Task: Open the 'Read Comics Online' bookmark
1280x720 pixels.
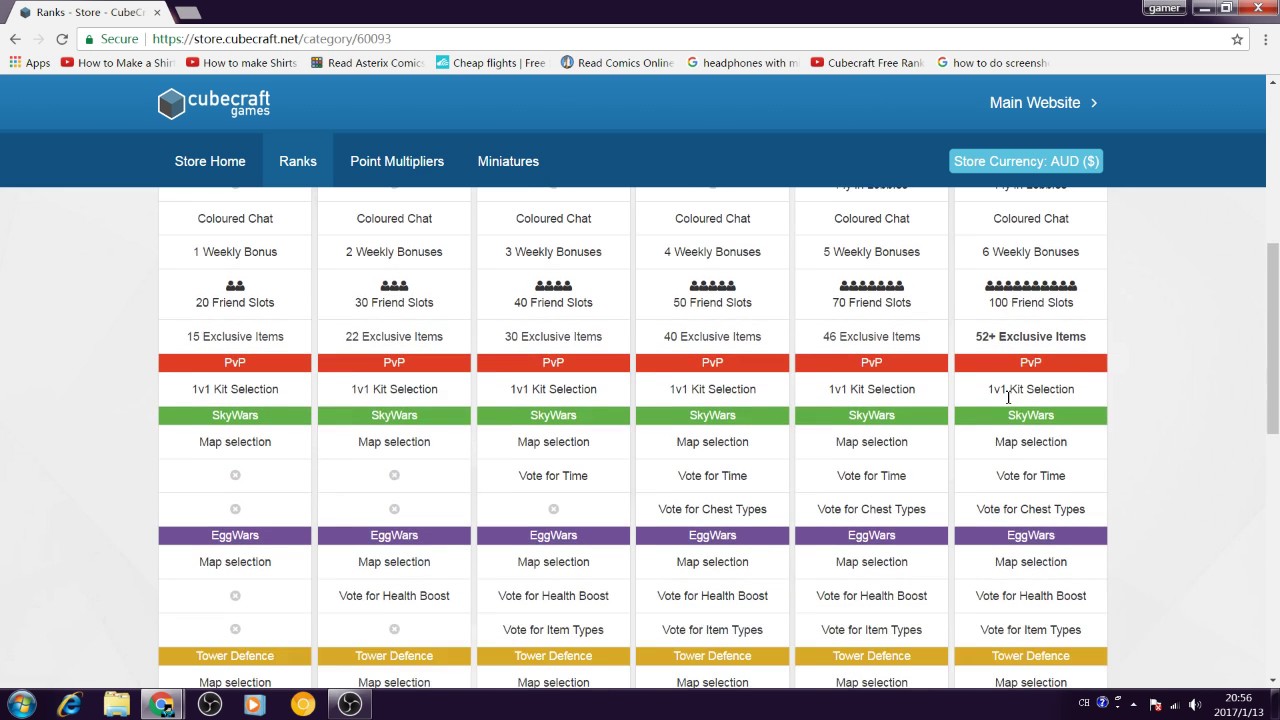Action: pyautogui.click(x=617, y=62)
